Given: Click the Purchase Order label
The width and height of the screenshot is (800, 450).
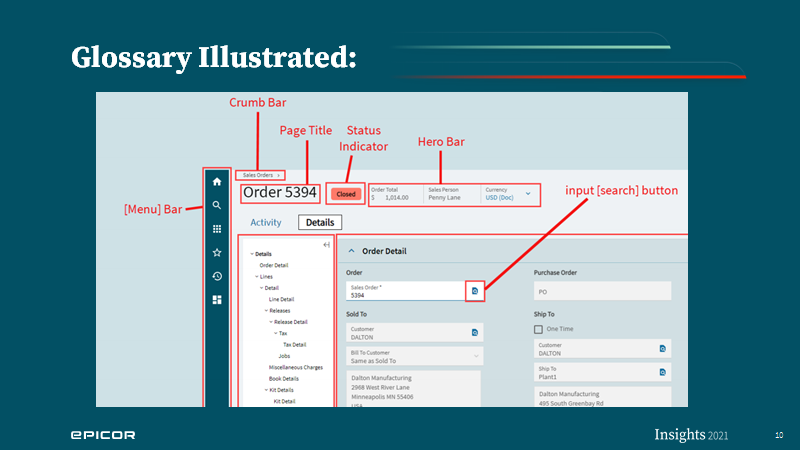Looking at the screenshot, I should tap(555, 272).
